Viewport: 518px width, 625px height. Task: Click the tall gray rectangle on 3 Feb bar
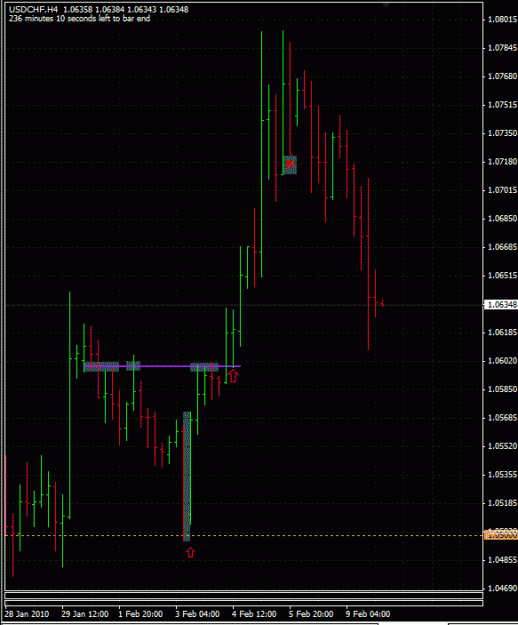point(186,476)
